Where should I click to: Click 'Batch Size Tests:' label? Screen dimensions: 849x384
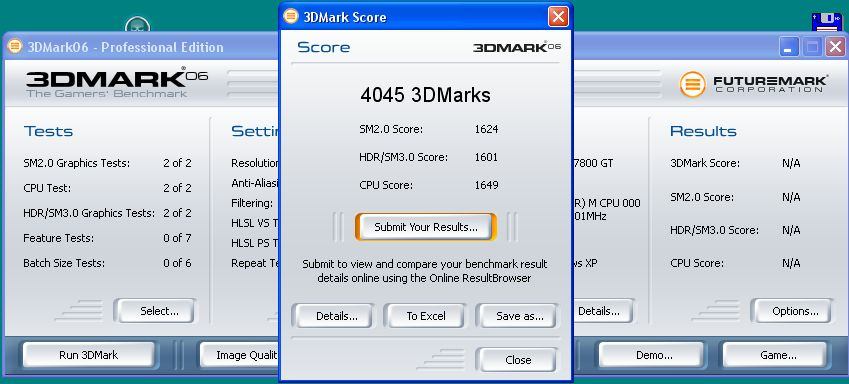[64, 263]
